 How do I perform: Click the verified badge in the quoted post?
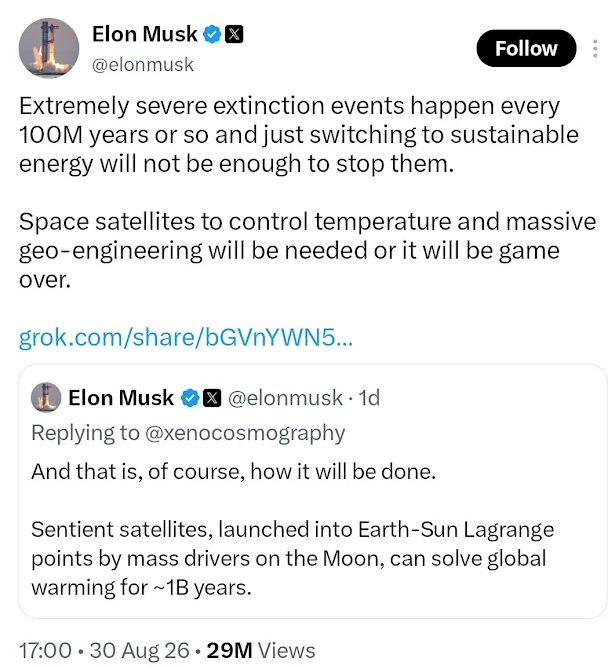click(190, 398)
